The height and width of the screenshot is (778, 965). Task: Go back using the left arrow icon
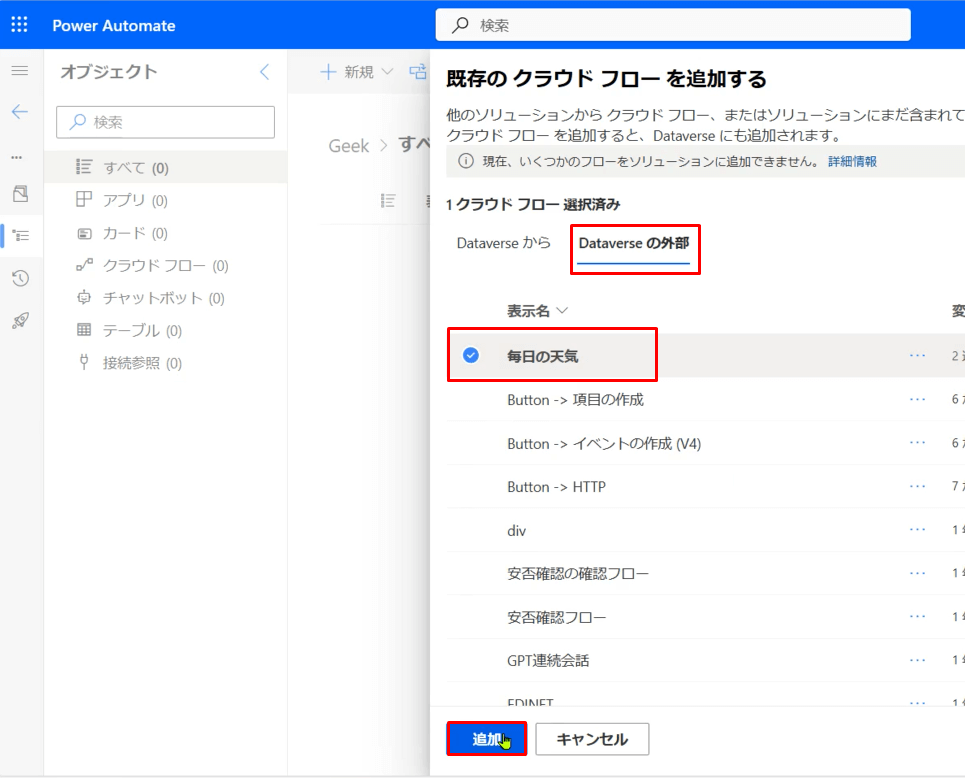[x=20, y=111]
